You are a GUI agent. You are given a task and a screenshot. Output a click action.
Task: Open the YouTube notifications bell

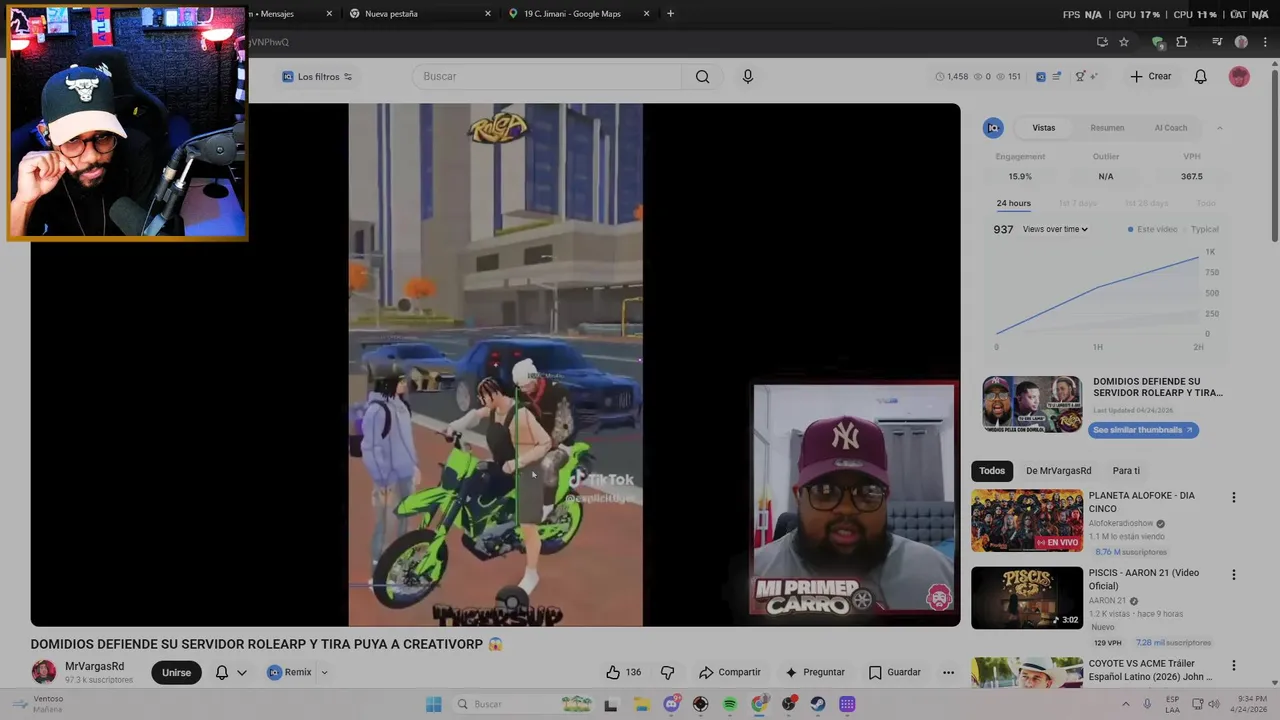1200,77
